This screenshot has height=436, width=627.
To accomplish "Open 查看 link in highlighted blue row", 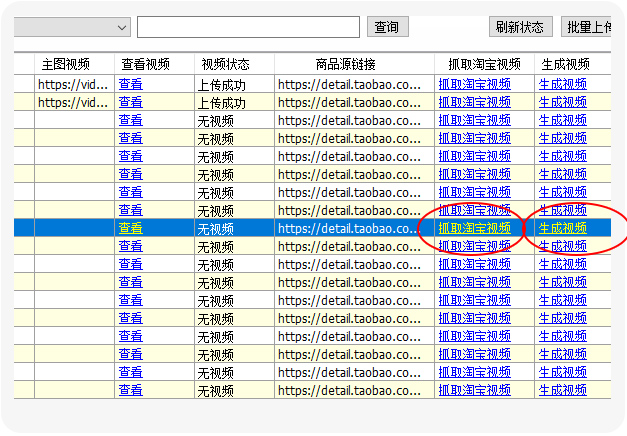I will (x=130, y=228).
